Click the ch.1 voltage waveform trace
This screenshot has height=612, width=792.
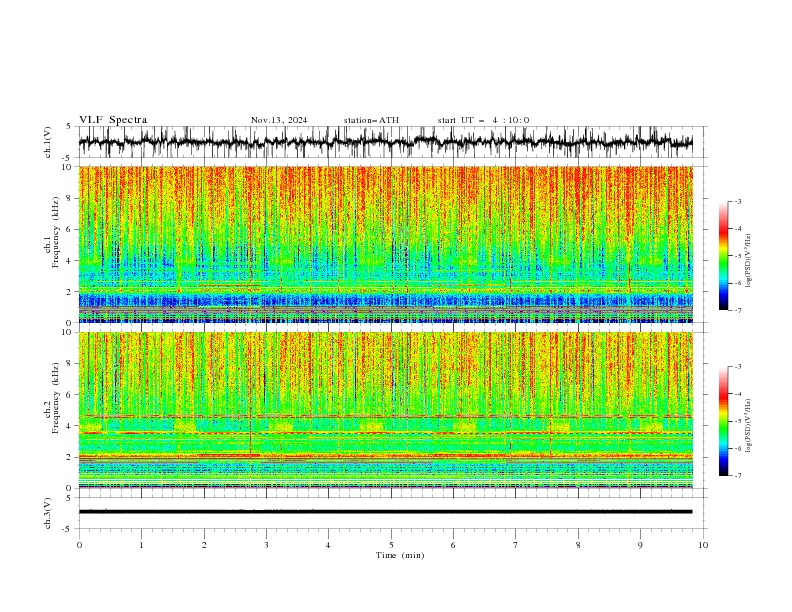pos(385,142)
